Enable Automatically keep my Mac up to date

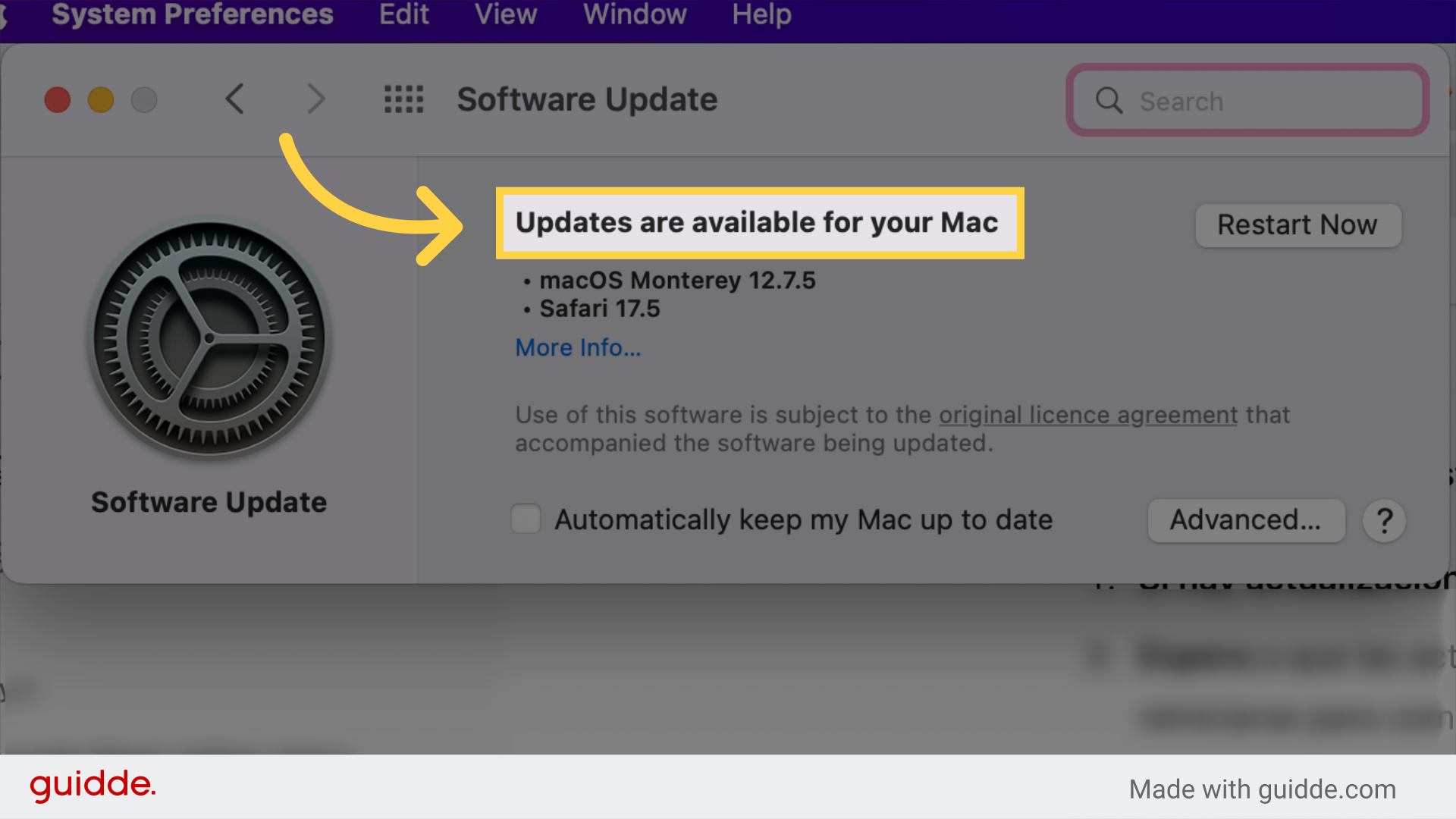coord(526,519)
